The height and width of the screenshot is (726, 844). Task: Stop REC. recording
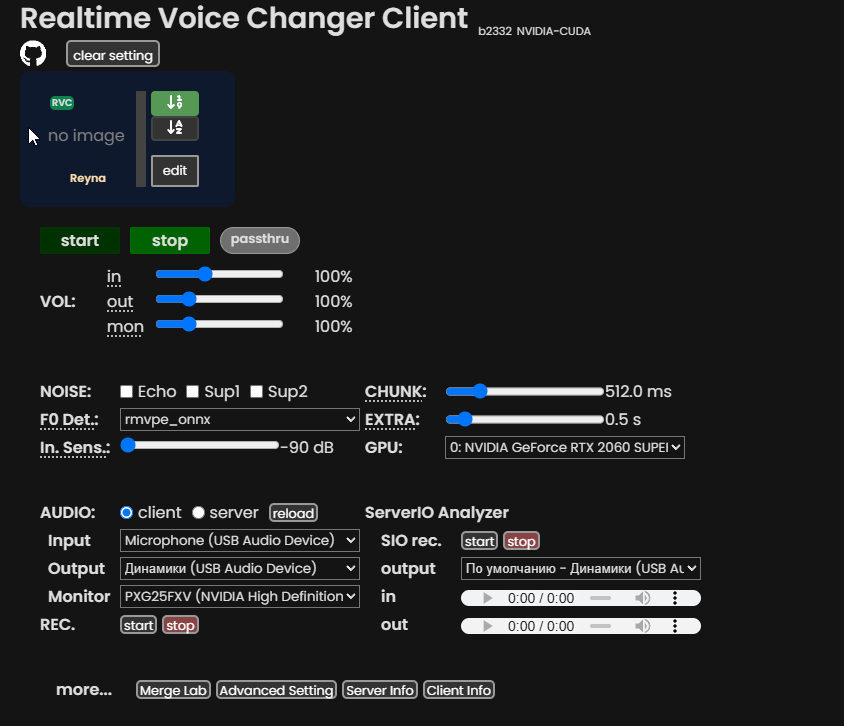(180, 625)
